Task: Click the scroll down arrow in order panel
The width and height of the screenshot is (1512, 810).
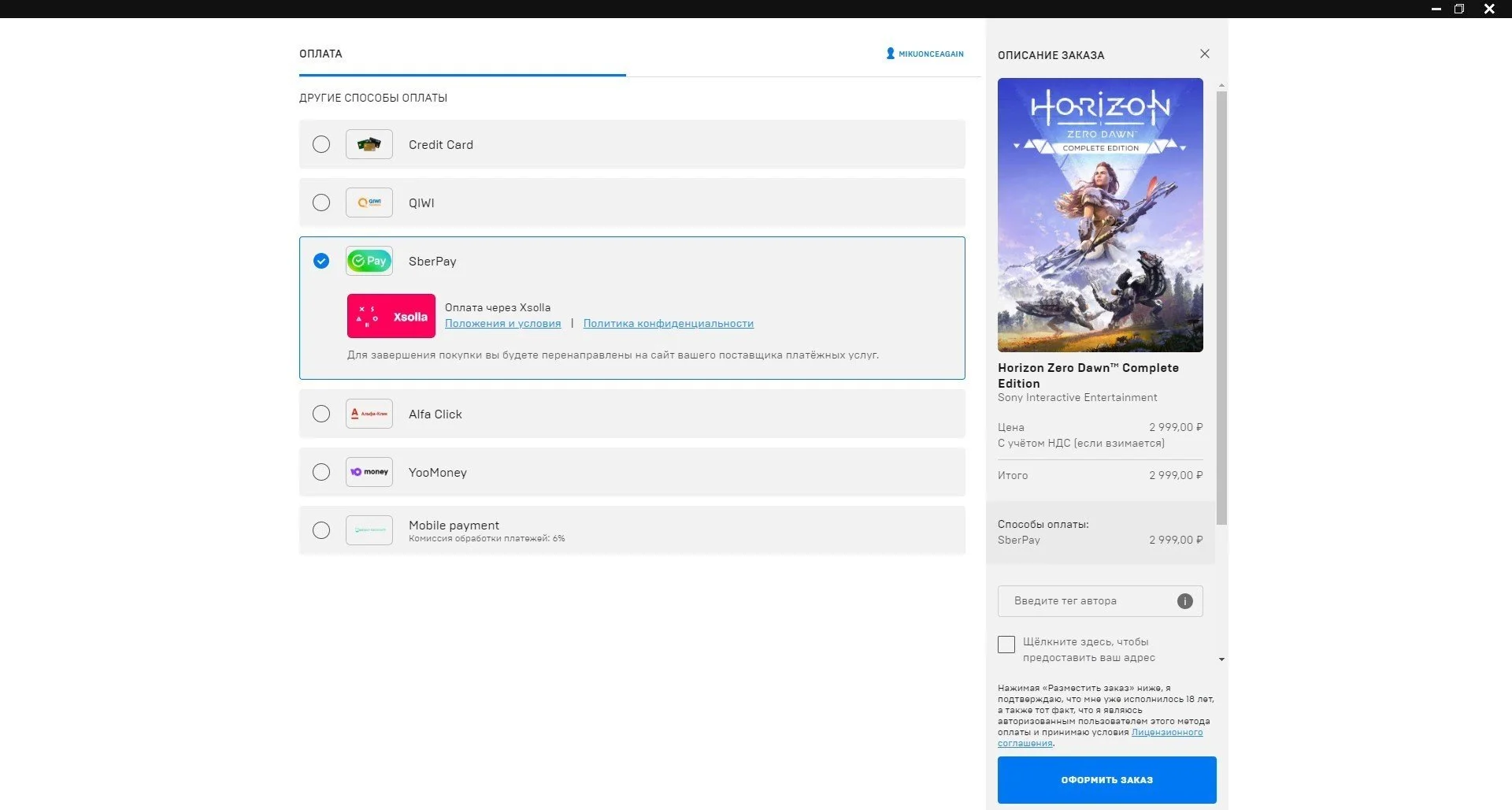Action: tap(1221, 660)
